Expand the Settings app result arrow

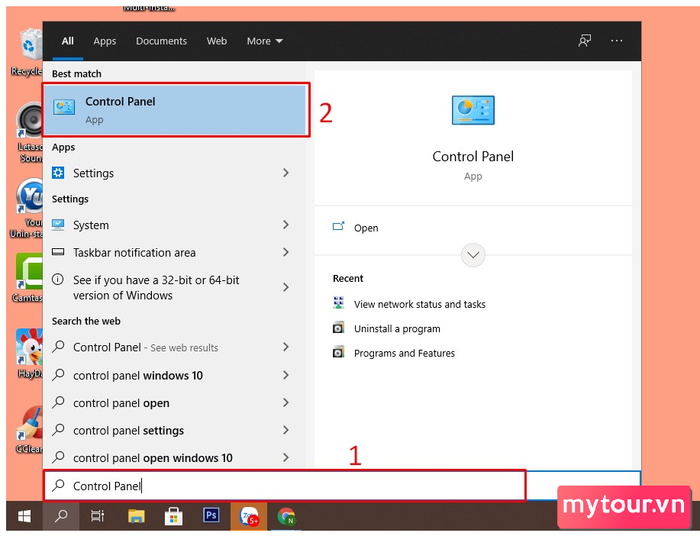286,173
